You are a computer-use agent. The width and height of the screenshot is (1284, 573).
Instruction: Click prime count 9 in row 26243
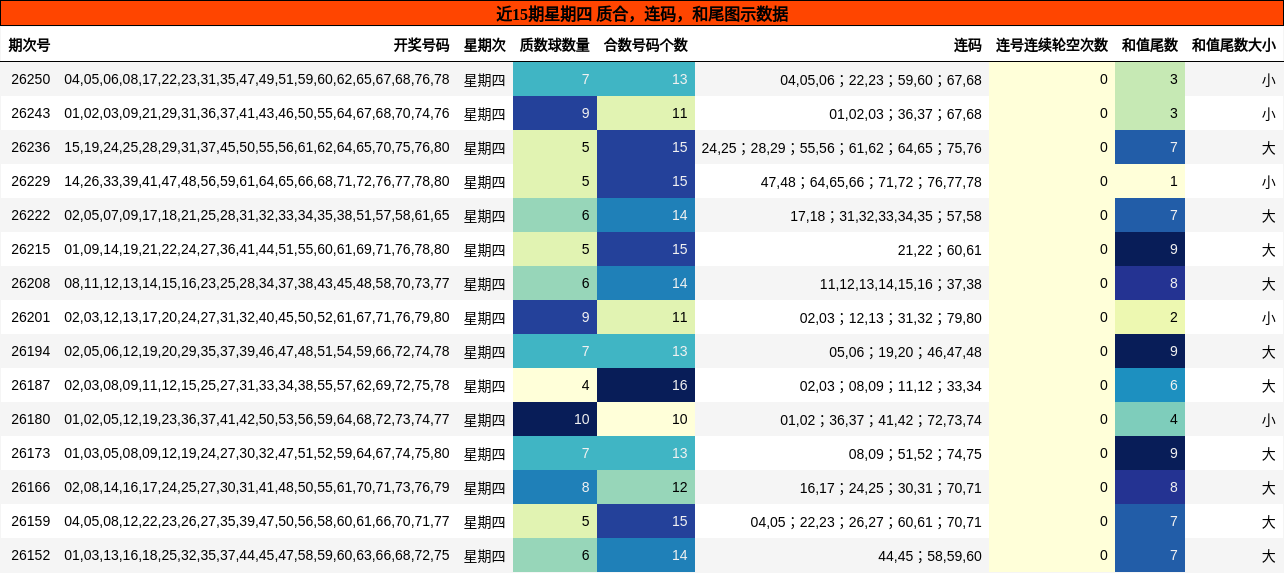[x=555, y=113]
